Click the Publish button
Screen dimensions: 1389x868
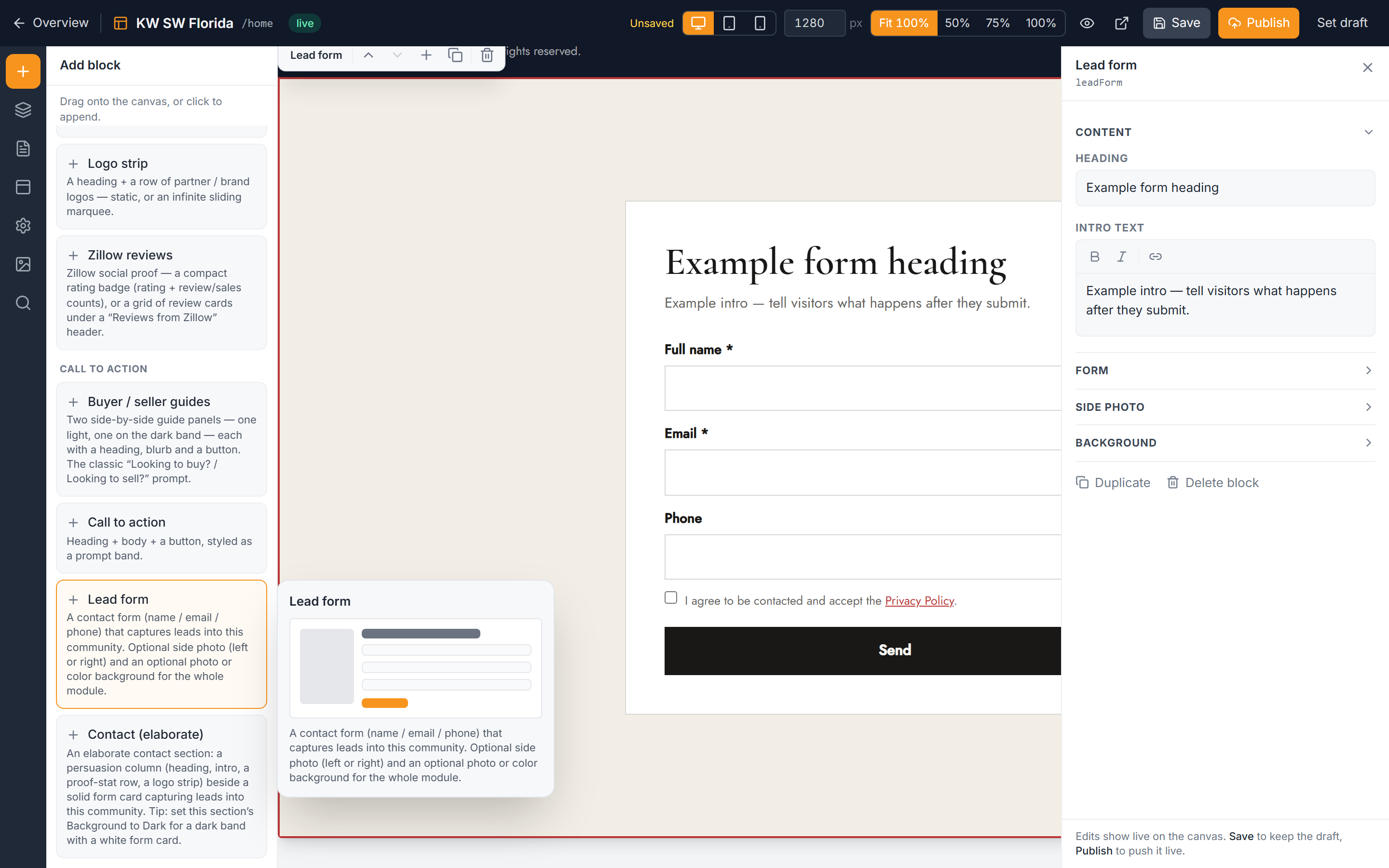click(x=1258, y=23)
